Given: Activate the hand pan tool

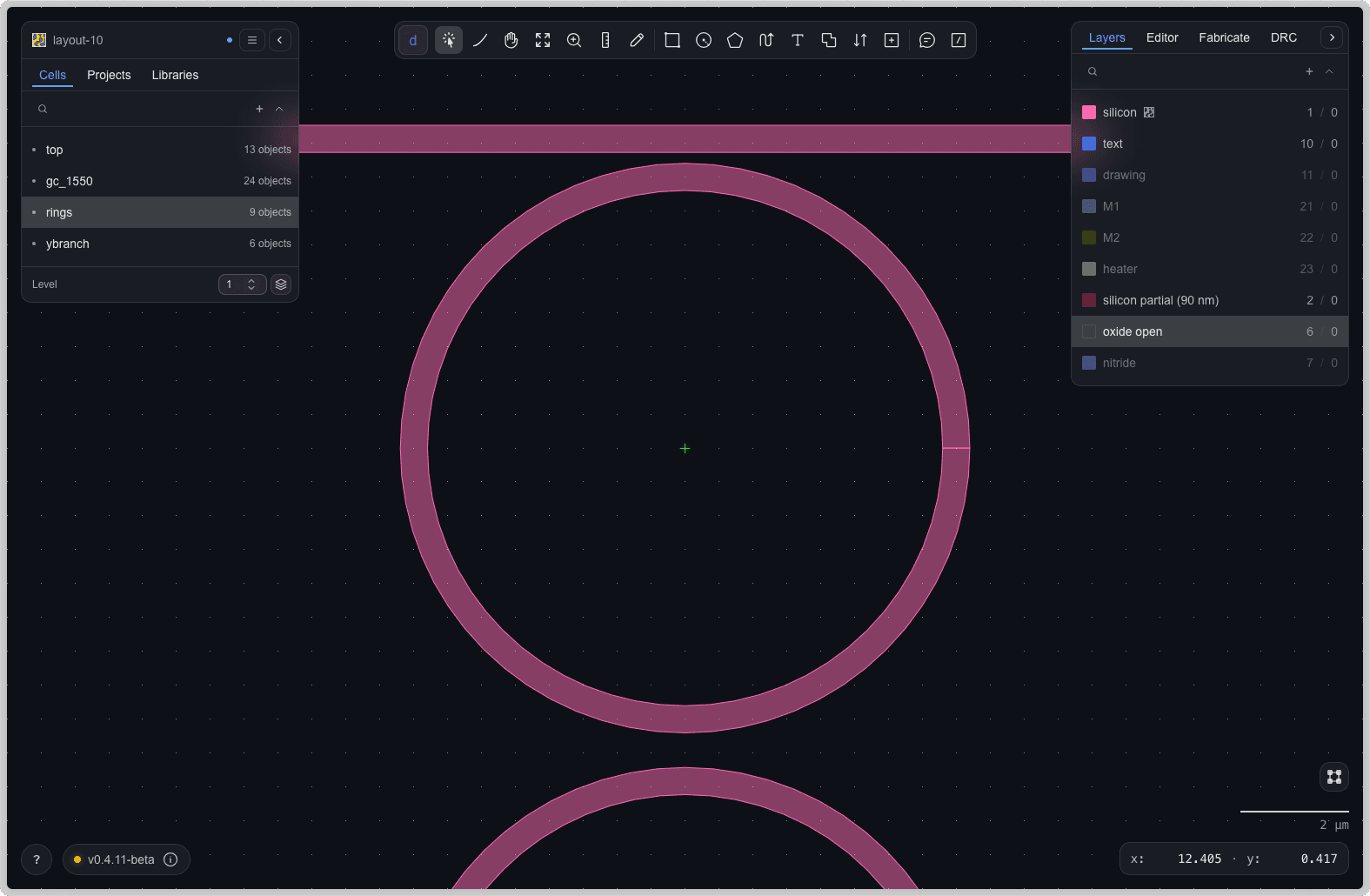Looking at the screenshot, I should coord(511,40).
